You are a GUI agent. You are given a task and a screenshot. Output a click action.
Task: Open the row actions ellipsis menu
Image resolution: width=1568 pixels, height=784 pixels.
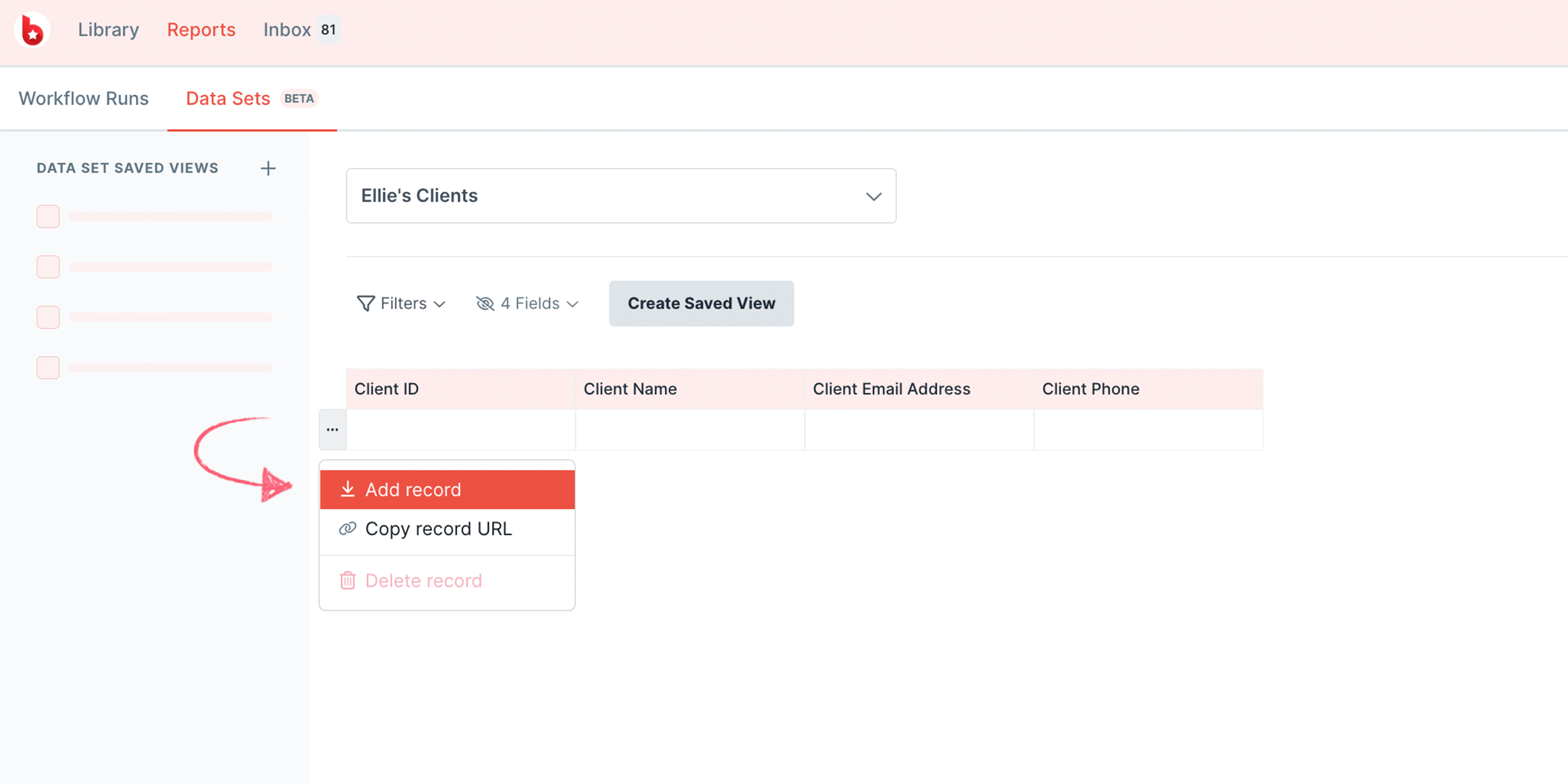point(332,430)
